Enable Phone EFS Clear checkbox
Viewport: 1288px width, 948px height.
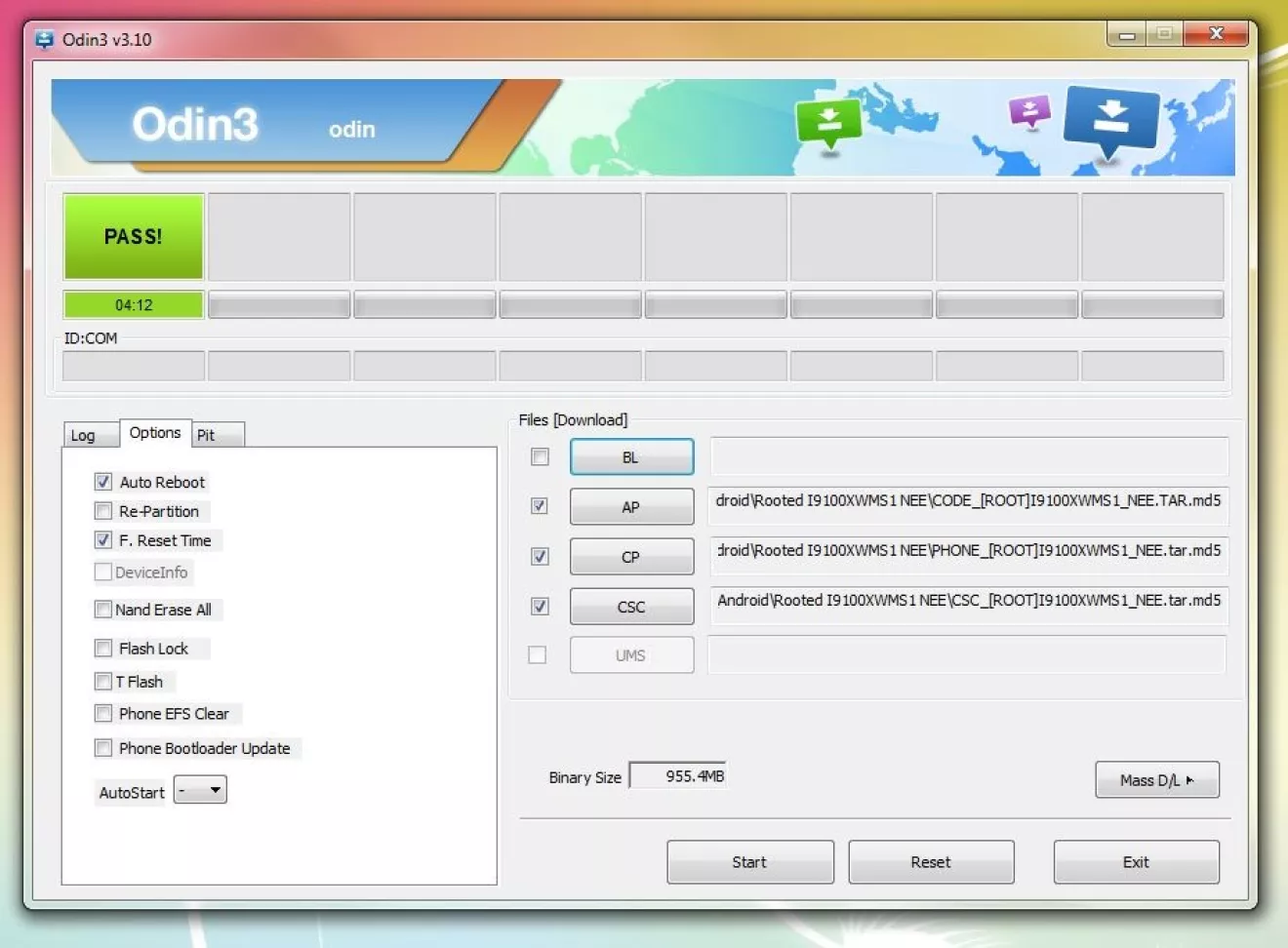click(x=103, y=714)
